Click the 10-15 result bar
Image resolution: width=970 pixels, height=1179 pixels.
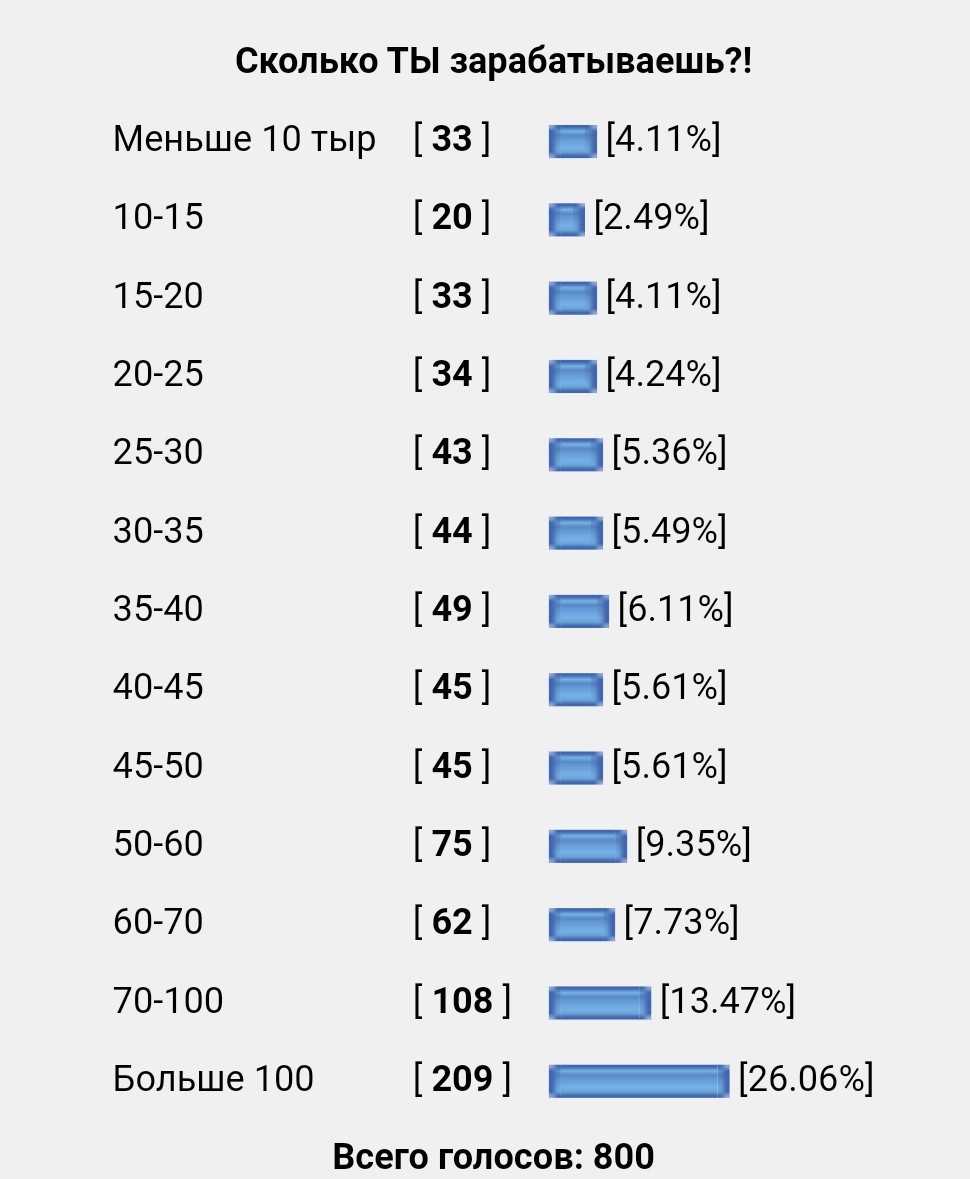pyautogui.click(x=566, y=220)
